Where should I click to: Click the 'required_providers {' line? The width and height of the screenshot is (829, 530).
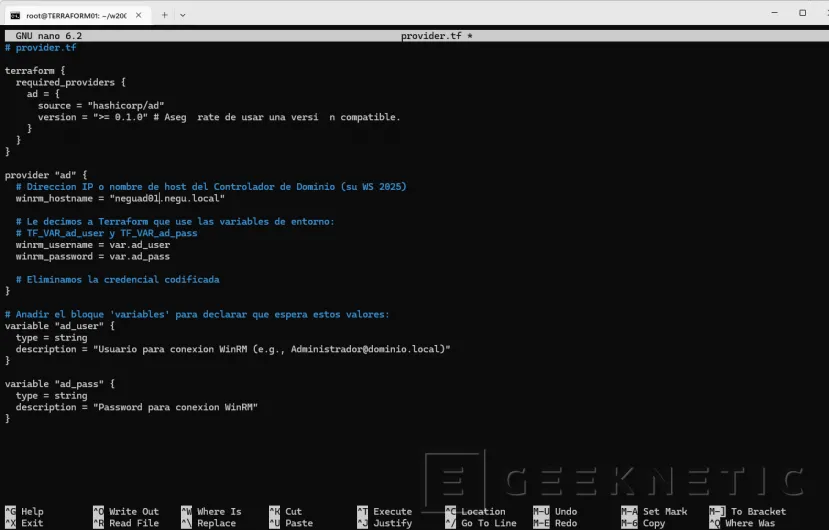[x=71, y=82]
